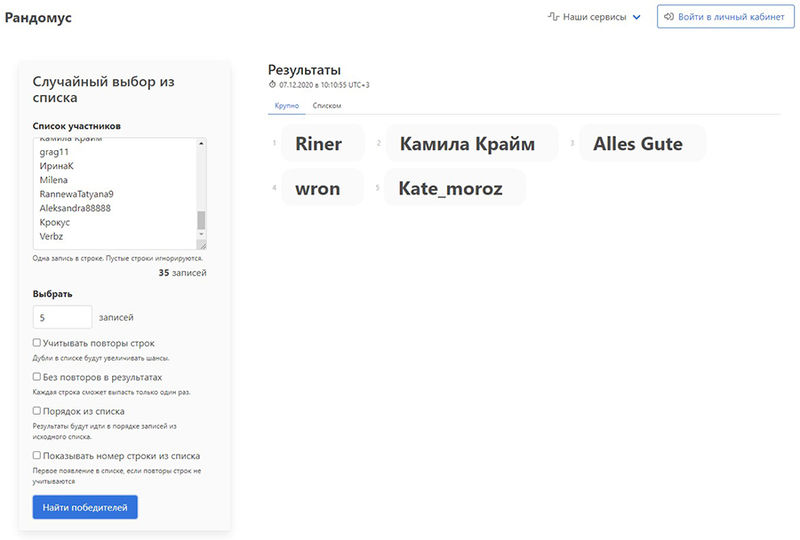Switch to the Списком tab
Screen dimensions: 800x540
[327, 105]
